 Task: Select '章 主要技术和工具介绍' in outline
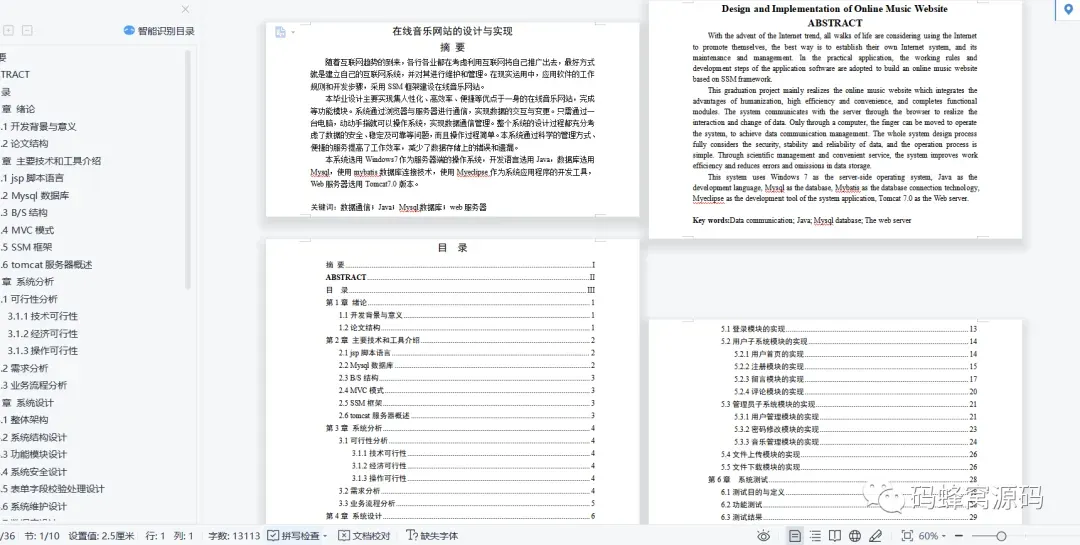pyautogui.click(x=51, y=161)
